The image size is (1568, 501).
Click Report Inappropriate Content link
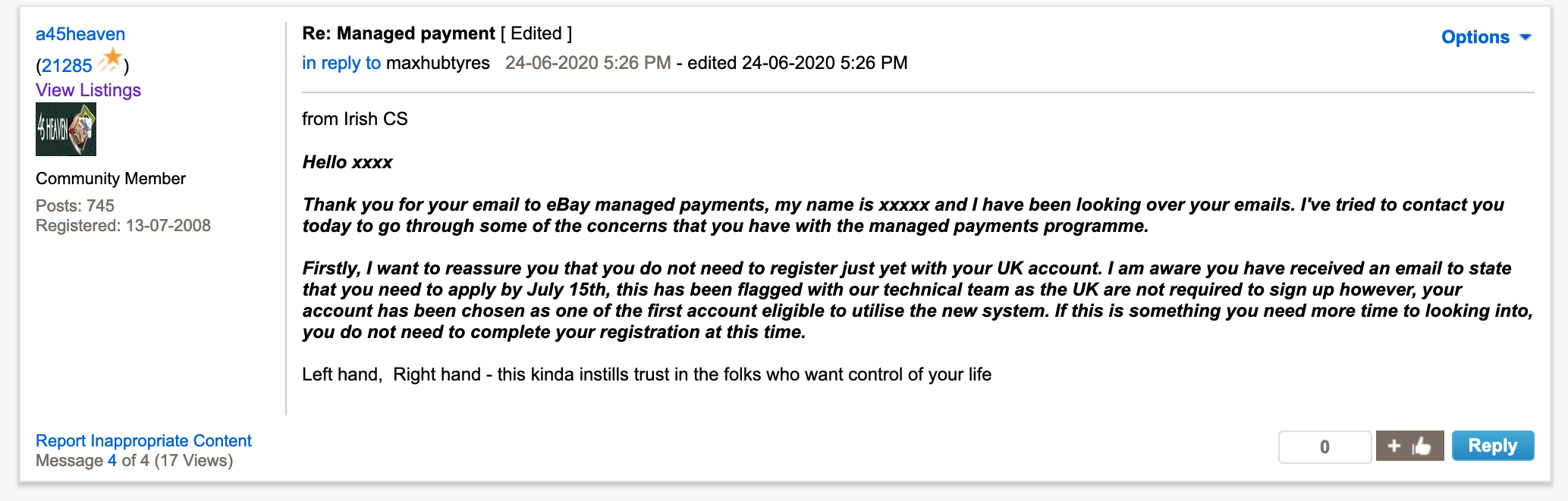point(143,440)
